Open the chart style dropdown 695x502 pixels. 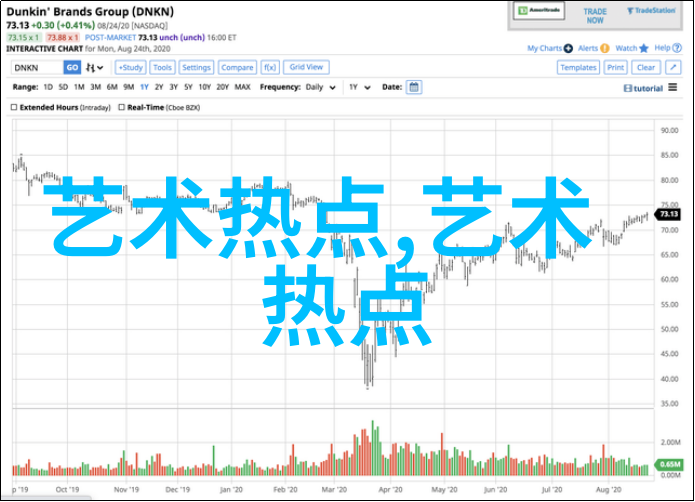[x=94, y=68]
